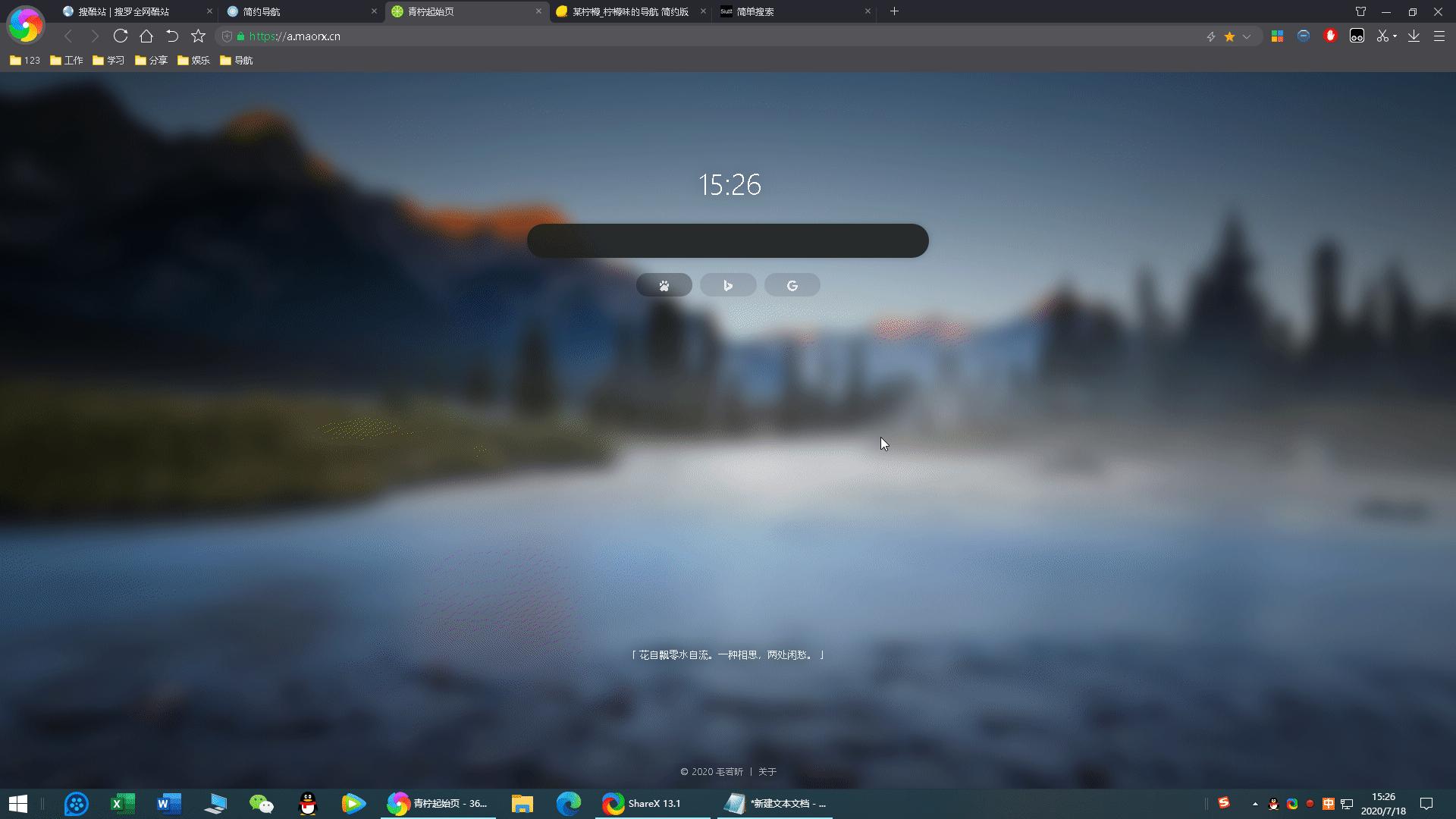Switch search engine to Bing

tap(728, 285)
